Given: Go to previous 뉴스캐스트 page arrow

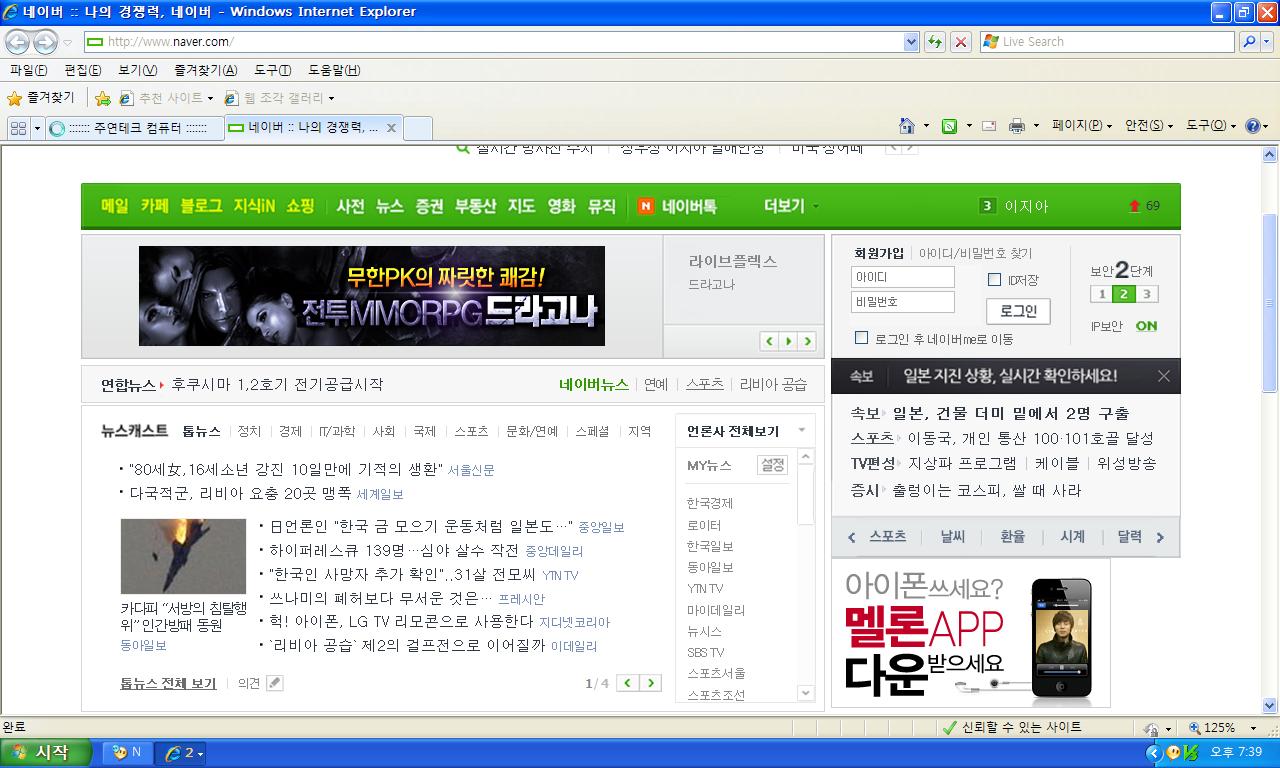Looking at the screenshot, I should (x=628, y=683).
